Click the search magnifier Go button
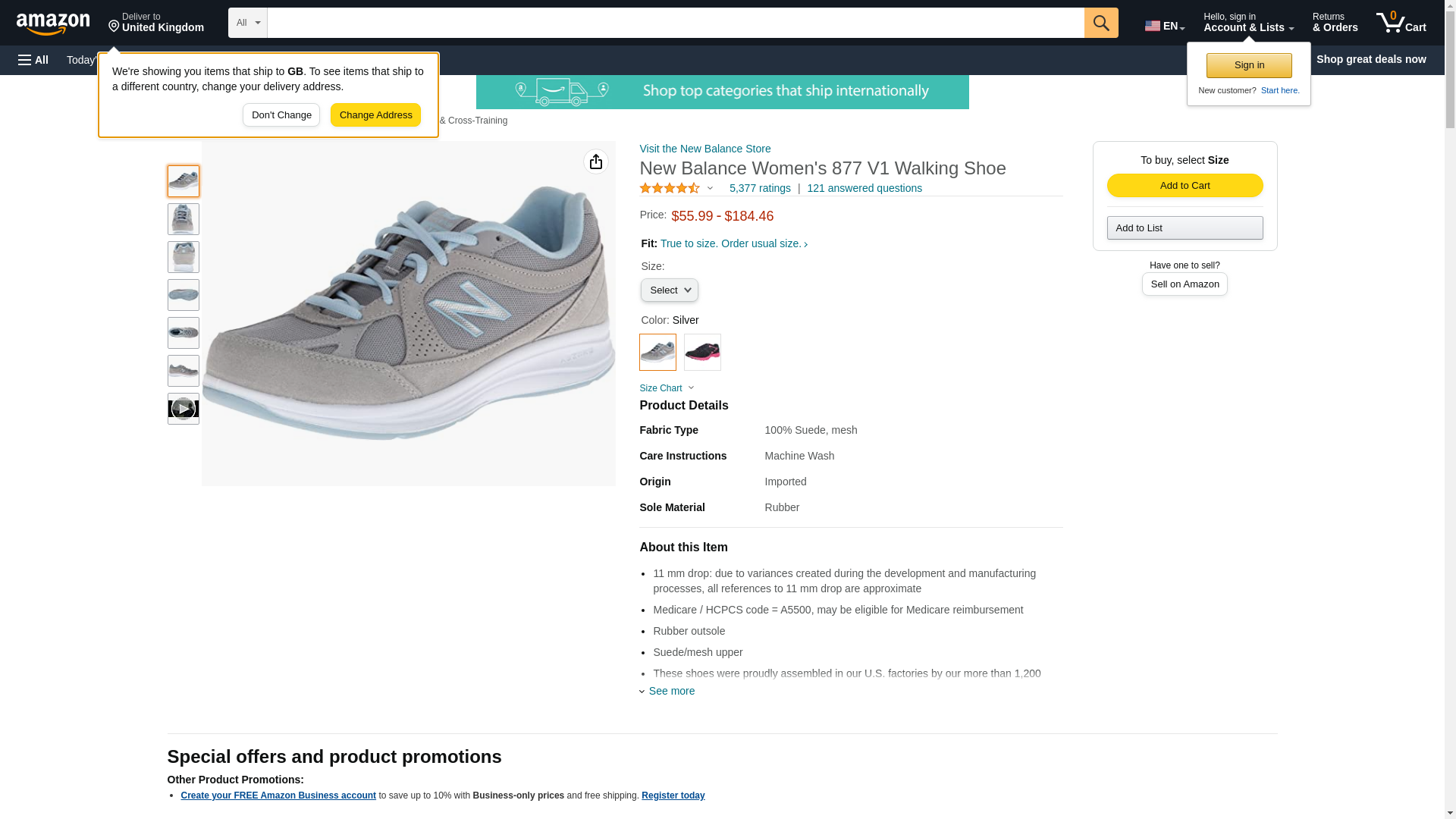1456x819 pixels. point(1100,23)
